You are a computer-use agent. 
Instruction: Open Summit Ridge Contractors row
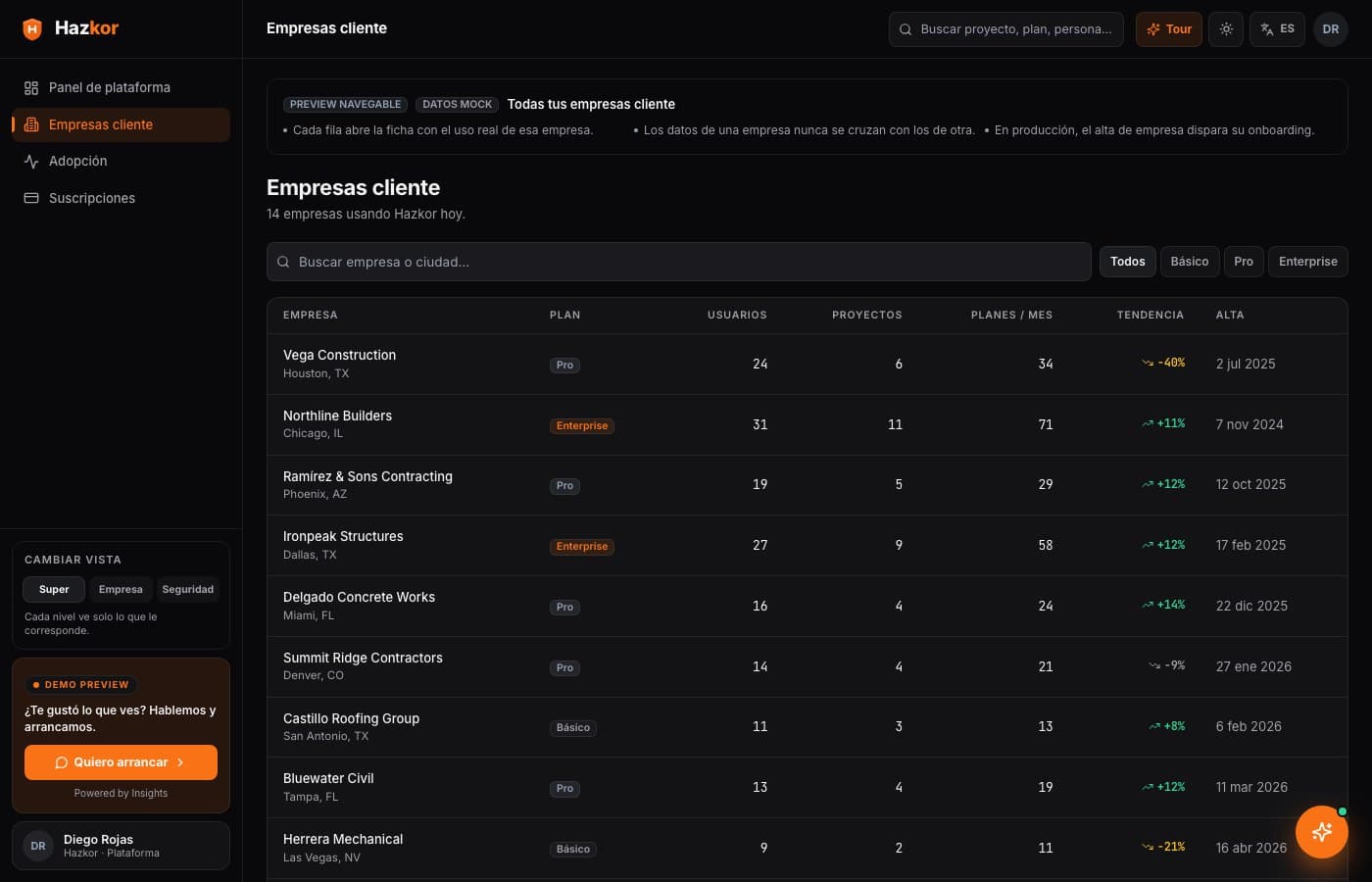click(807, 667)
